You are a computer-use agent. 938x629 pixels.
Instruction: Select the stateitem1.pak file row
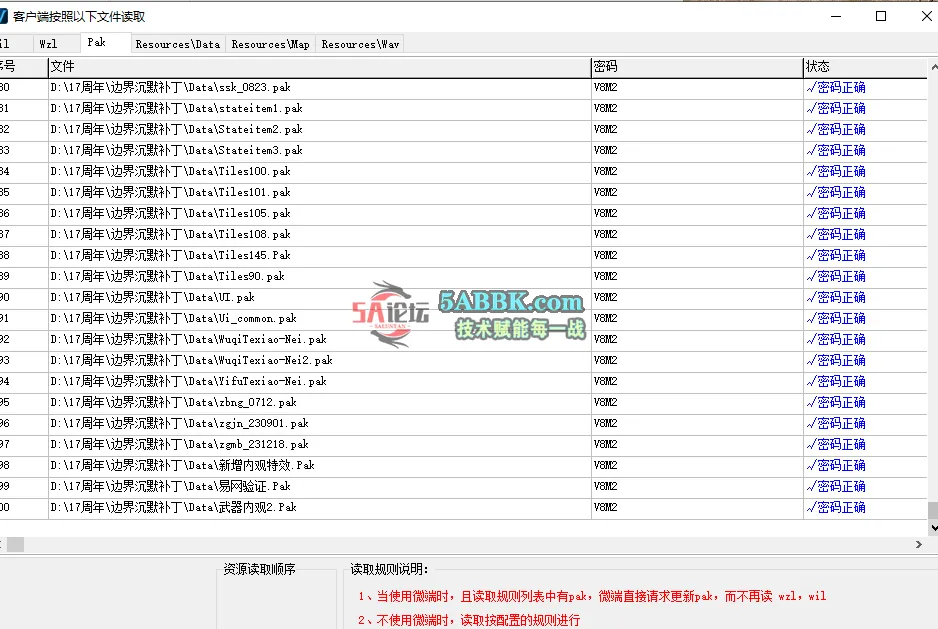[x=464, y=108]
